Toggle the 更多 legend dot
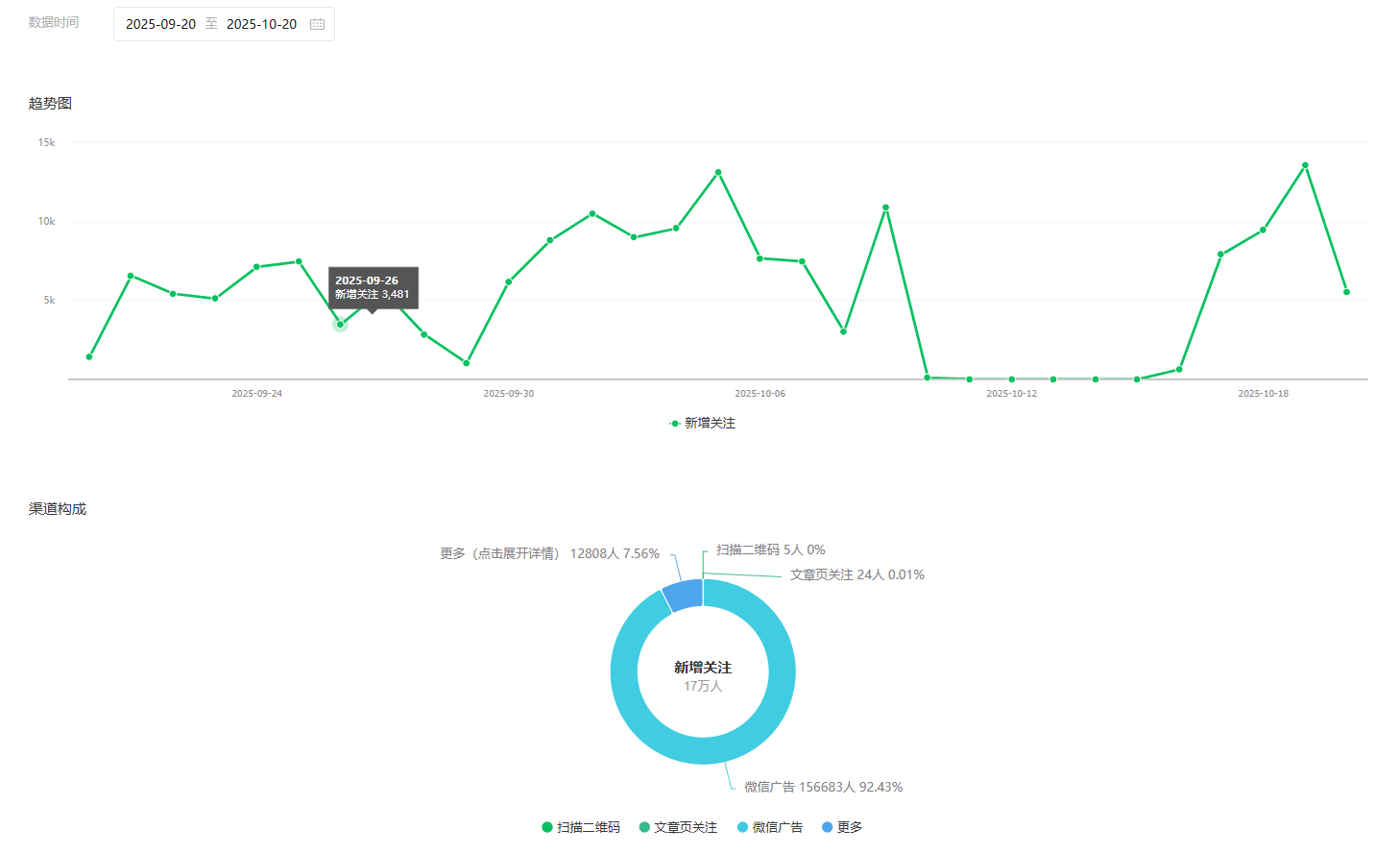The height and width of the screenshot is (854, 1400). coord(827,827)
